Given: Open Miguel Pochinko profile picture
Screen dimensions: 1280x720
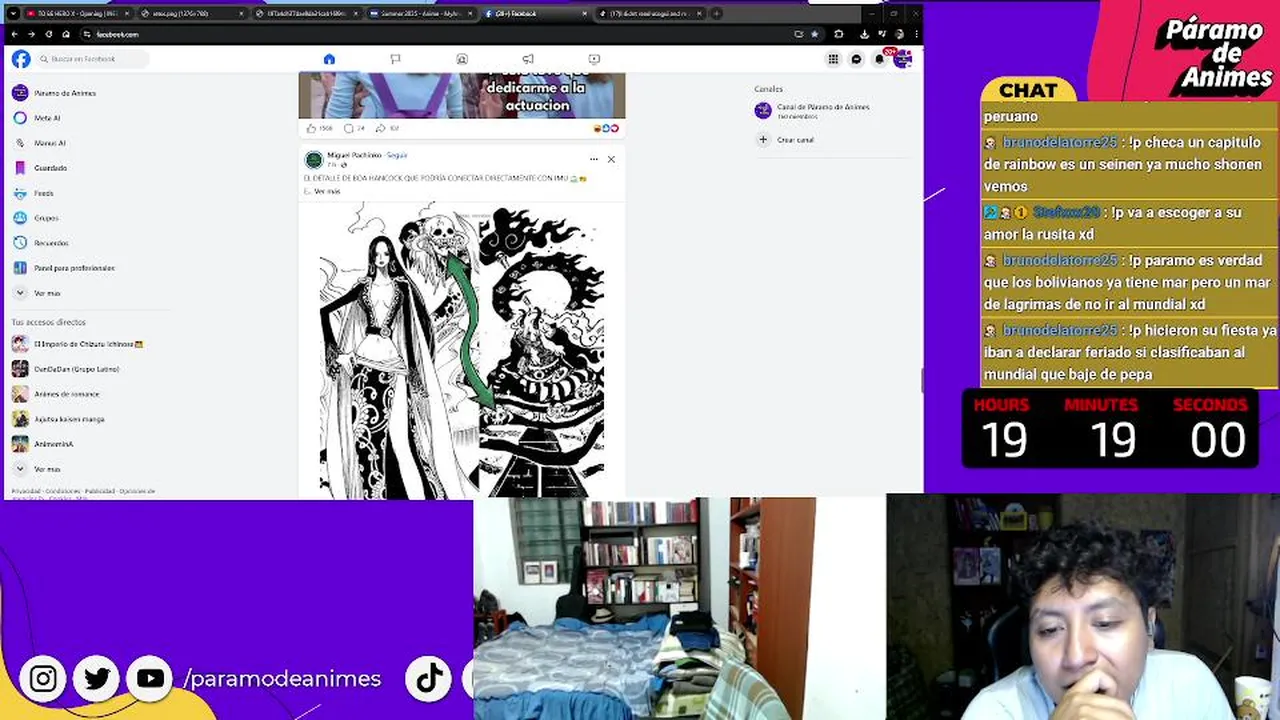Looking at the screenshot, I should (314, 160).
